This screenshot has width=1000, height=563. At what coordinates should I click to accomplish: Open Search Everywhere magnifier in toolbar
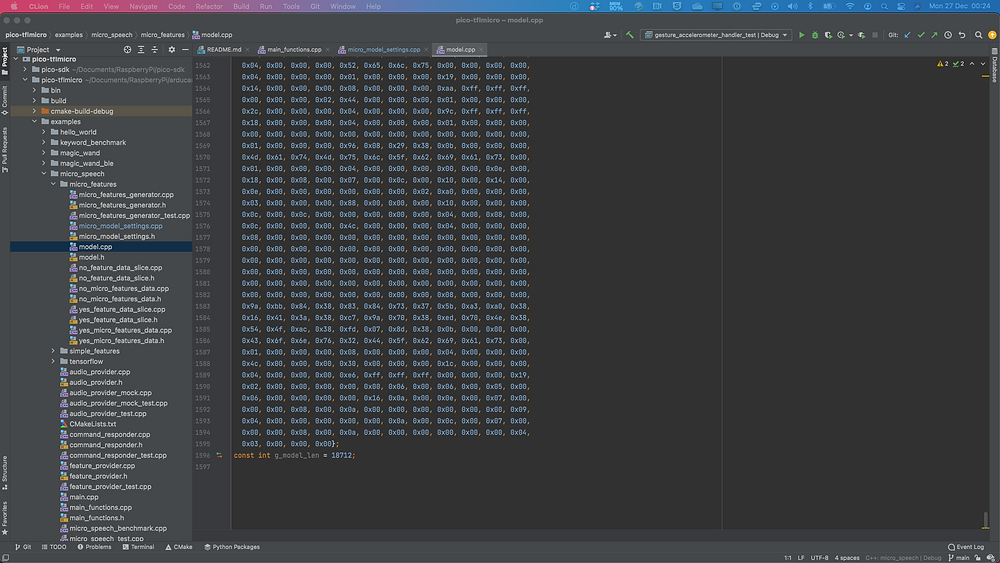click(x=978, y=35)
